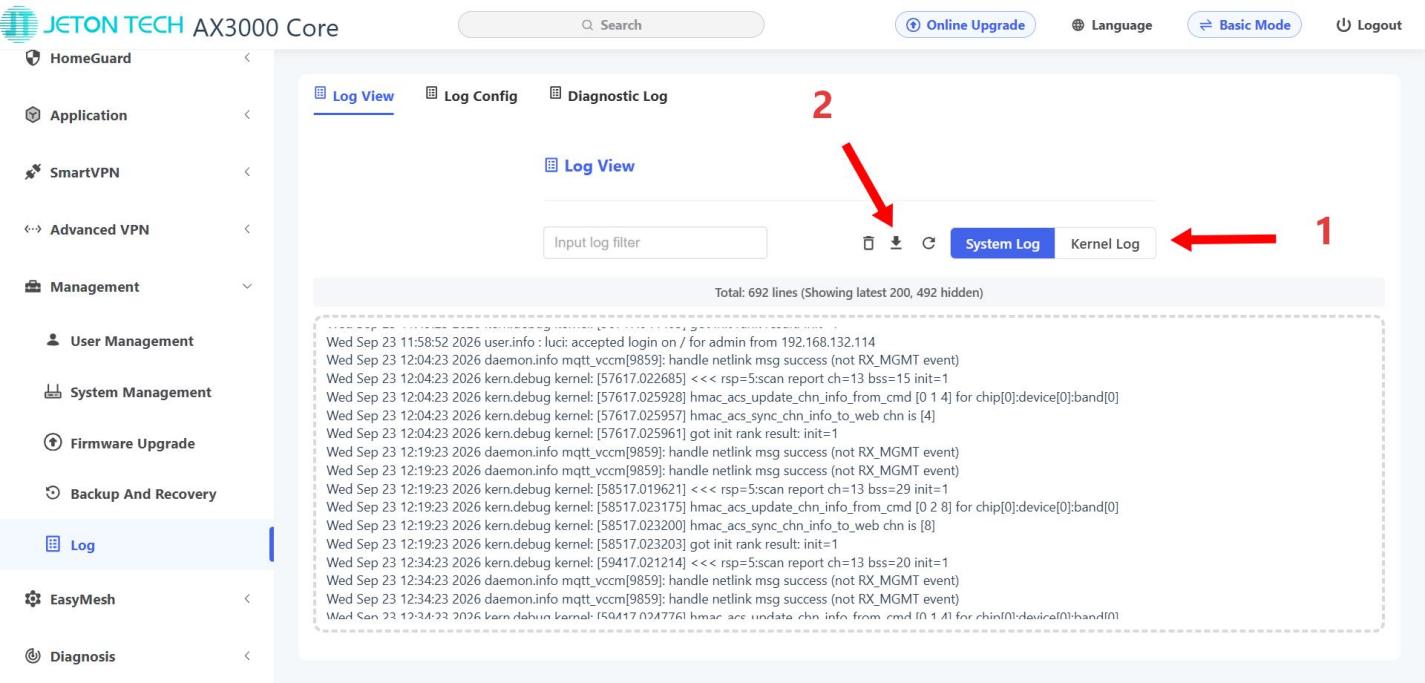Click the Language text
The width and height of the screenshot is (1425, 683).
pos(1123,26)
